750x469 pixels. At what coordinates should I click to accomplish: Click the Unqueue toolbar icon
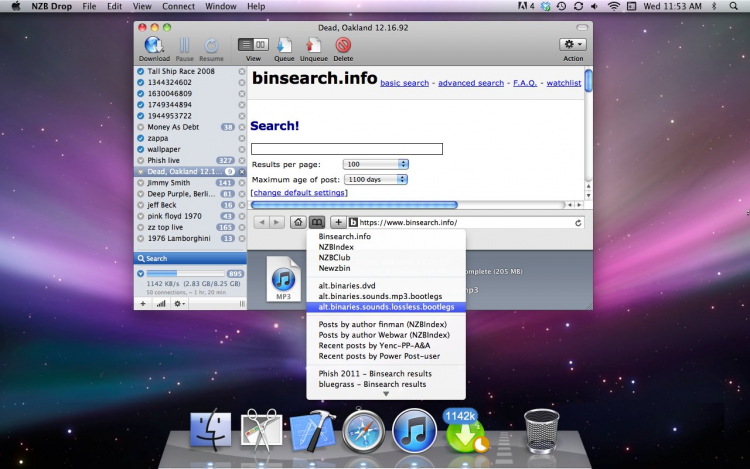[313, 45]
